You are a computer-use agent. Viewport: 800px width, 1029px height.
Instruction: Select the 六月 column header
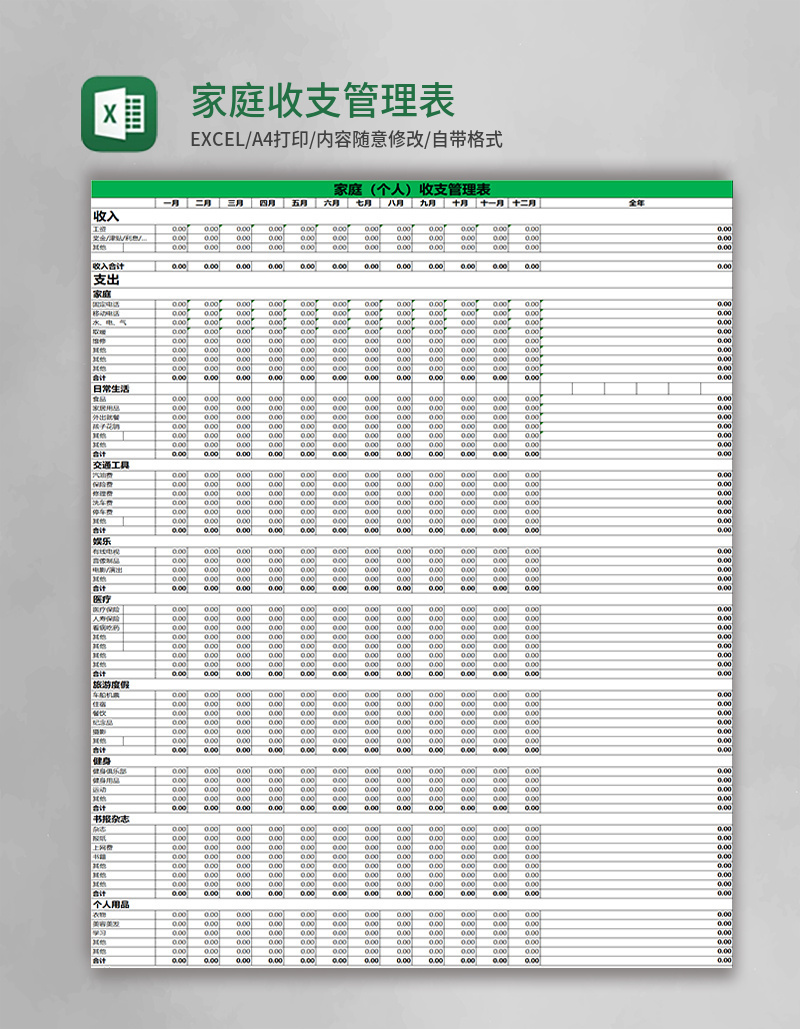[331, 203]
